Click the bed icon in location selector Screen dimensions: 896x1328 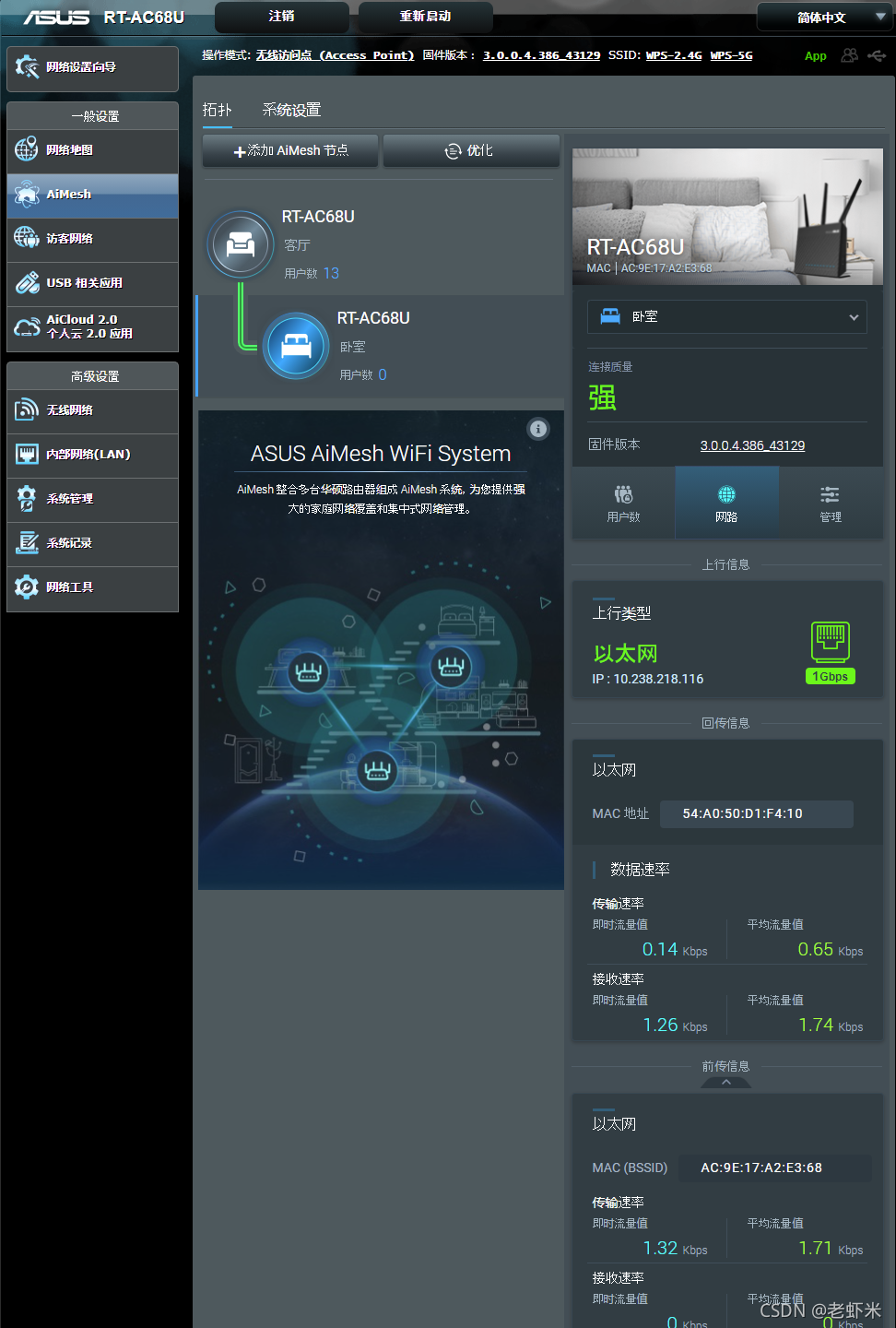[610, 316]
